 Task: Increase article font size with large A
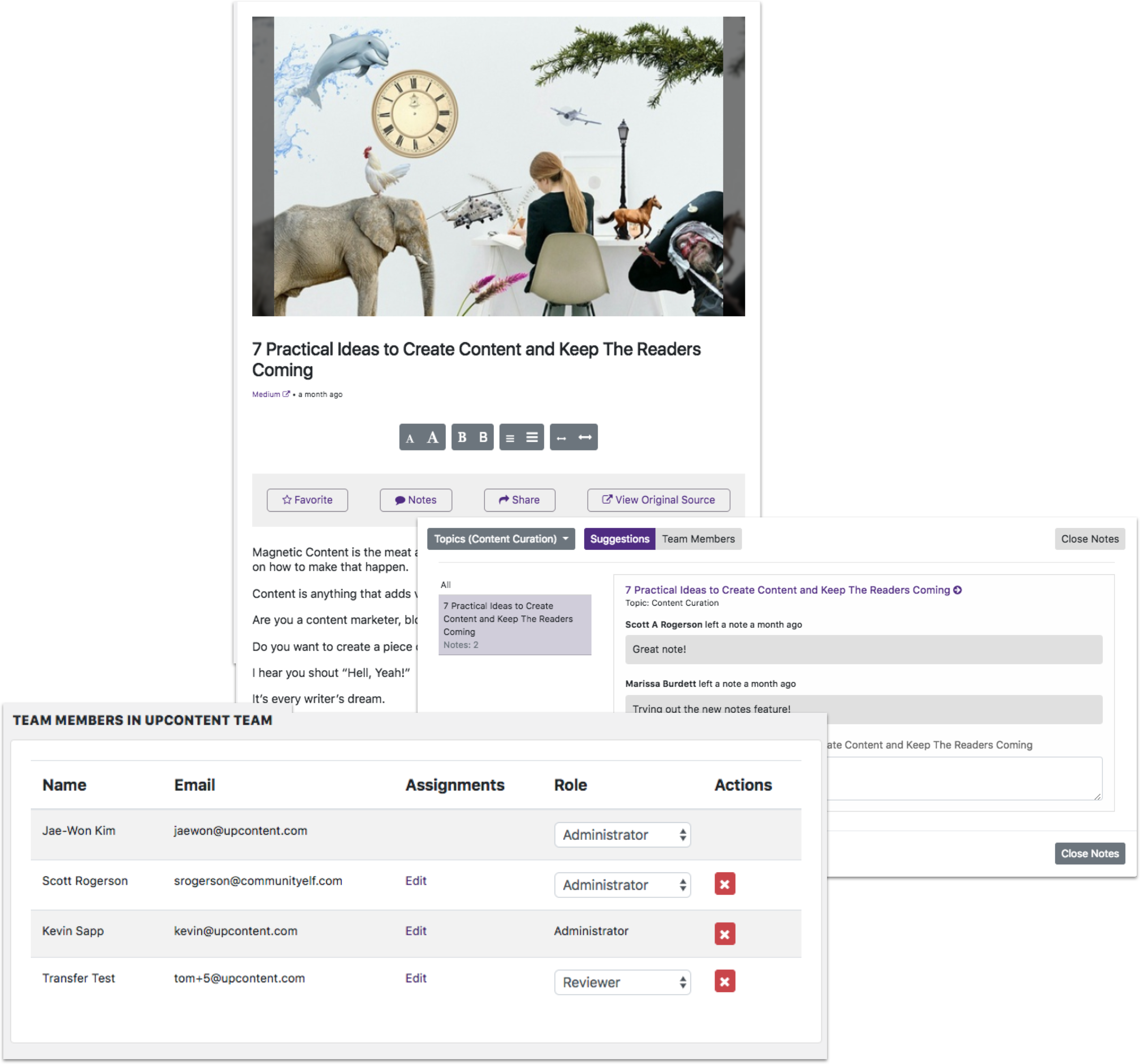click(433, 438)
